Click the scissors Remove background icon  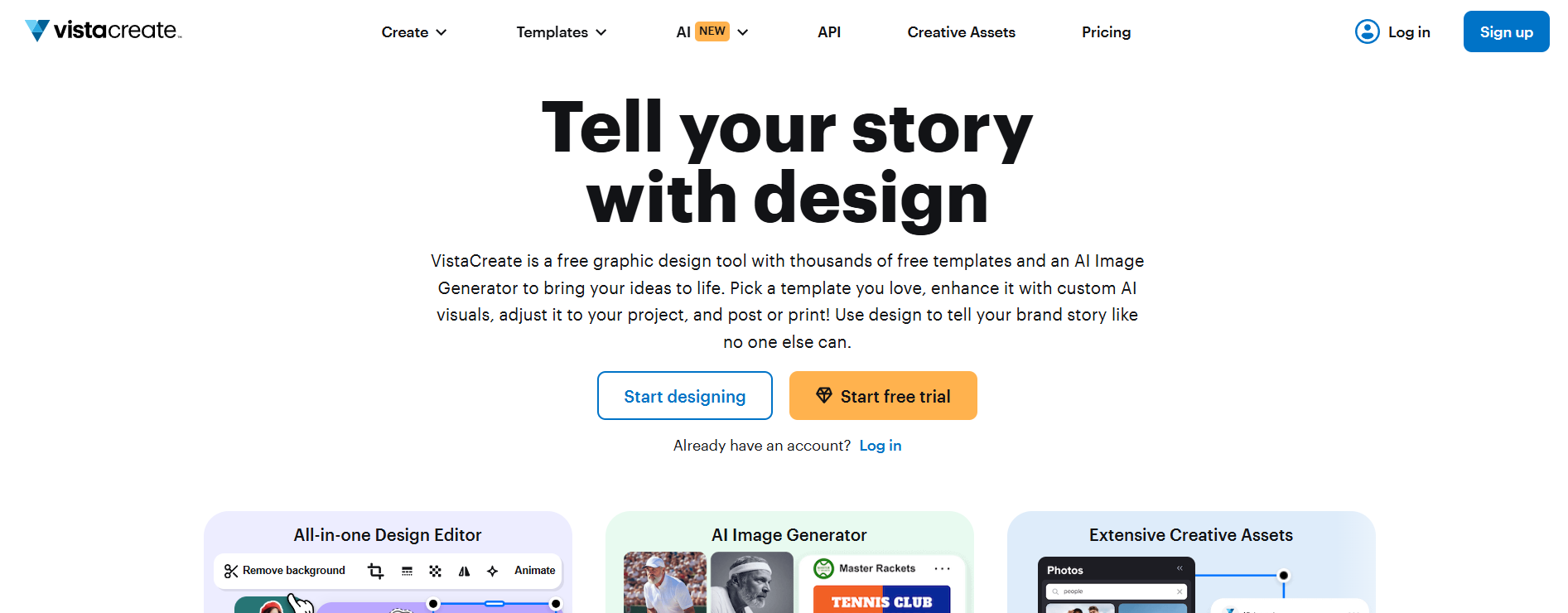coord(231,571)
